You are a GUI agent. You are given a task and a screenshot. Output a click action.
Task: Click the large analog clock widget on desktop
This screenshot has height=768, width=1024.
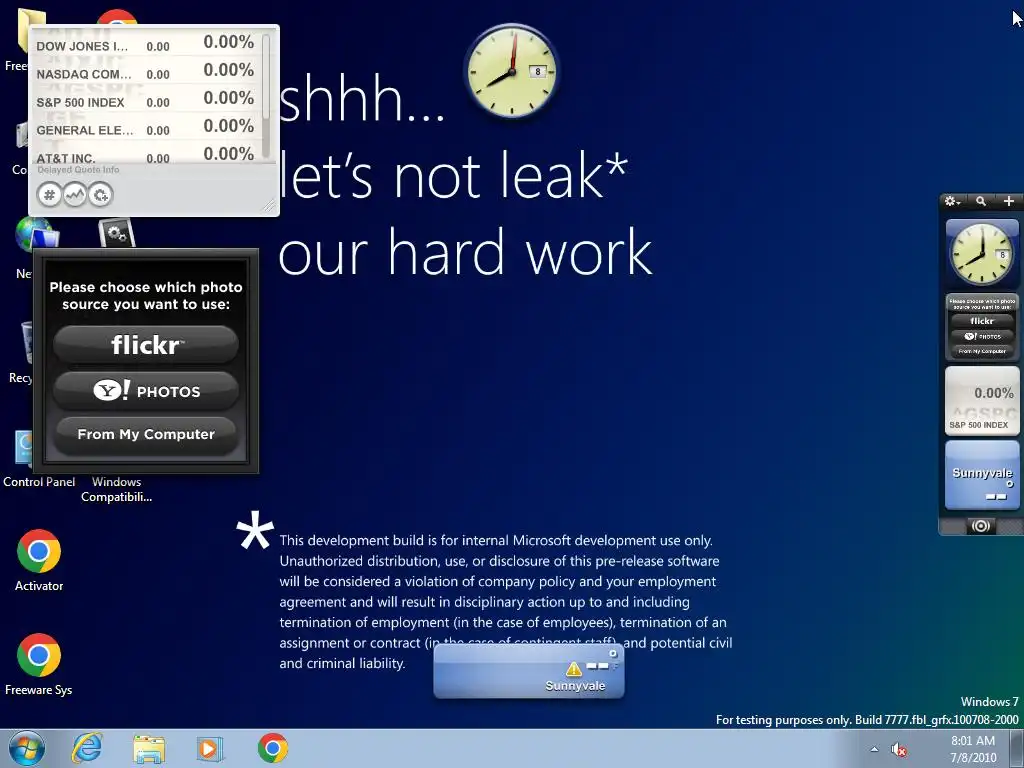[512, 71]
